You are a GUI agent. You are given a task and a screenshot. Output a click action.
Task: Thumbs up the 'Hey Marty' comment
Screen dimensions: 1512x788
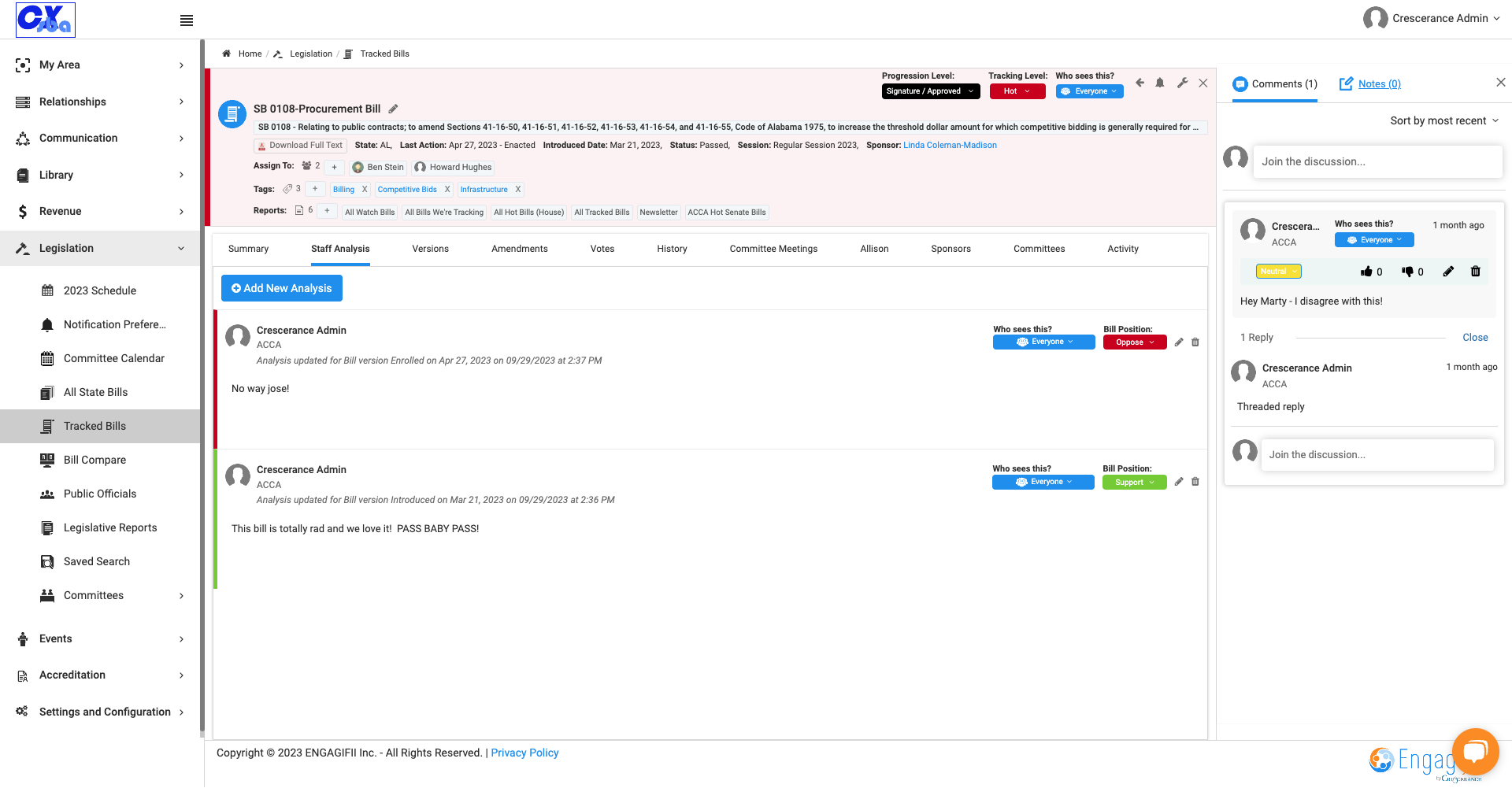coord(1366,272)
